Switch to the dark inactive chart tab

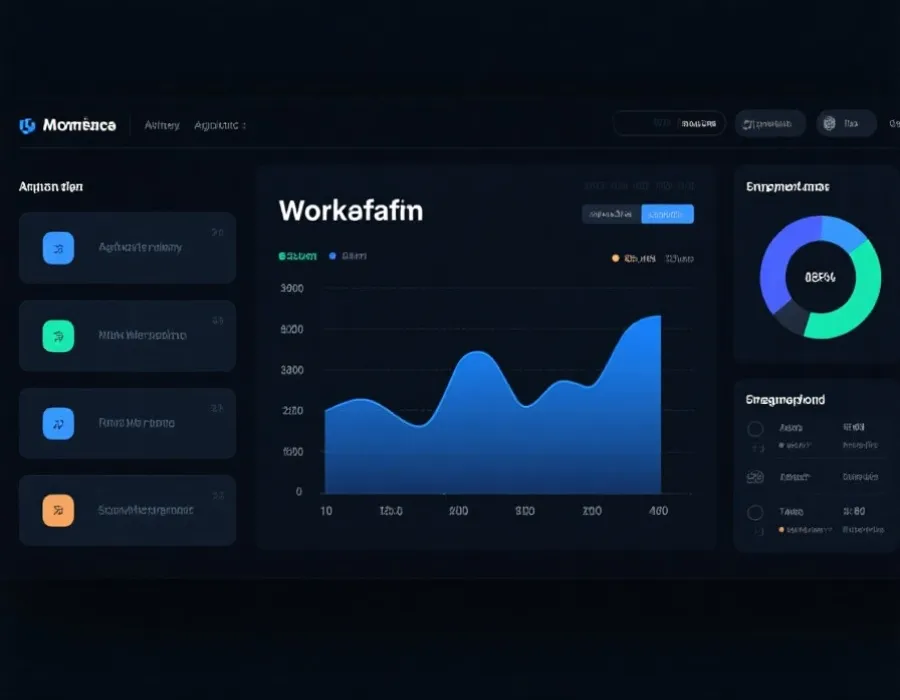tap(611, 214)
